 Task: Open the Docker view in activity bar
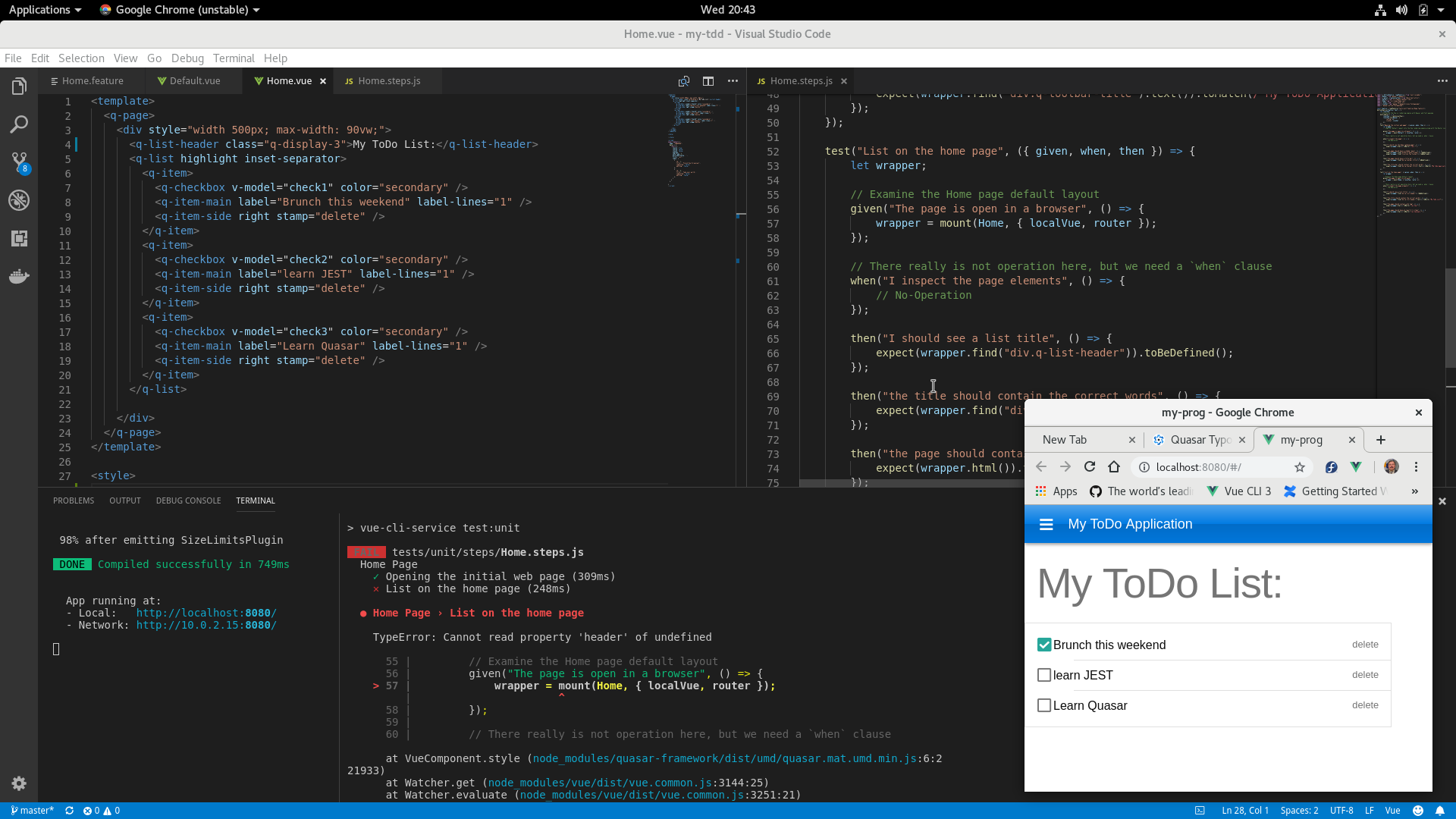click(x=19, y=276)
